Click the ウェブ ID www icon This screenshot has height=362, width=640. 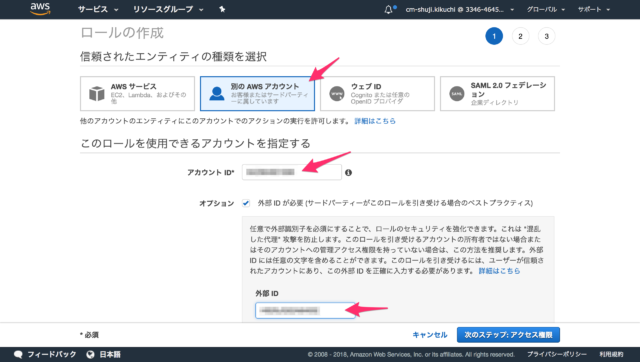(x=337, y=93)
